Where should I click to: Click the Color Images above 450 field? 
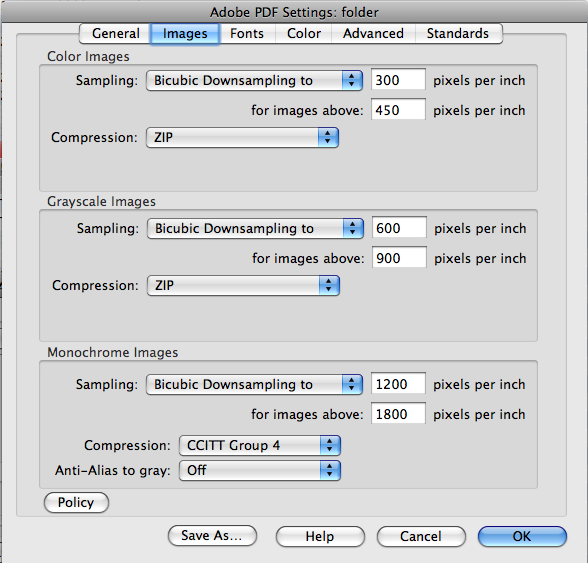click(398, 110)
